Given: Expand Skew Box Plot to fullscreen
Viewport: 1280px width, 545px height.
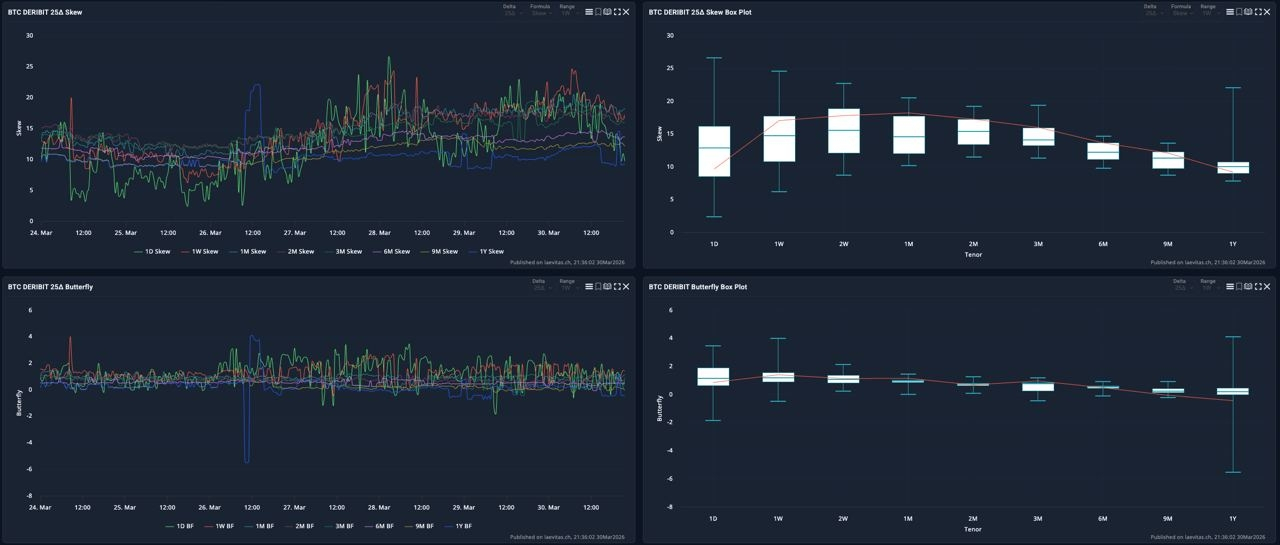Looking at the screenshot, I should point(1258,12).
